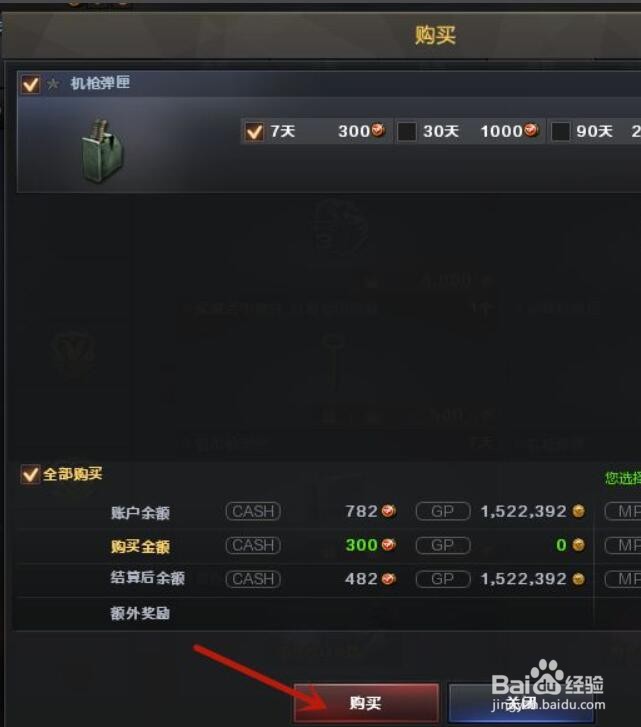Click the cash coin icon beside 482 remaining
Screen dimensions: 641x727
[x=389, y=579]
